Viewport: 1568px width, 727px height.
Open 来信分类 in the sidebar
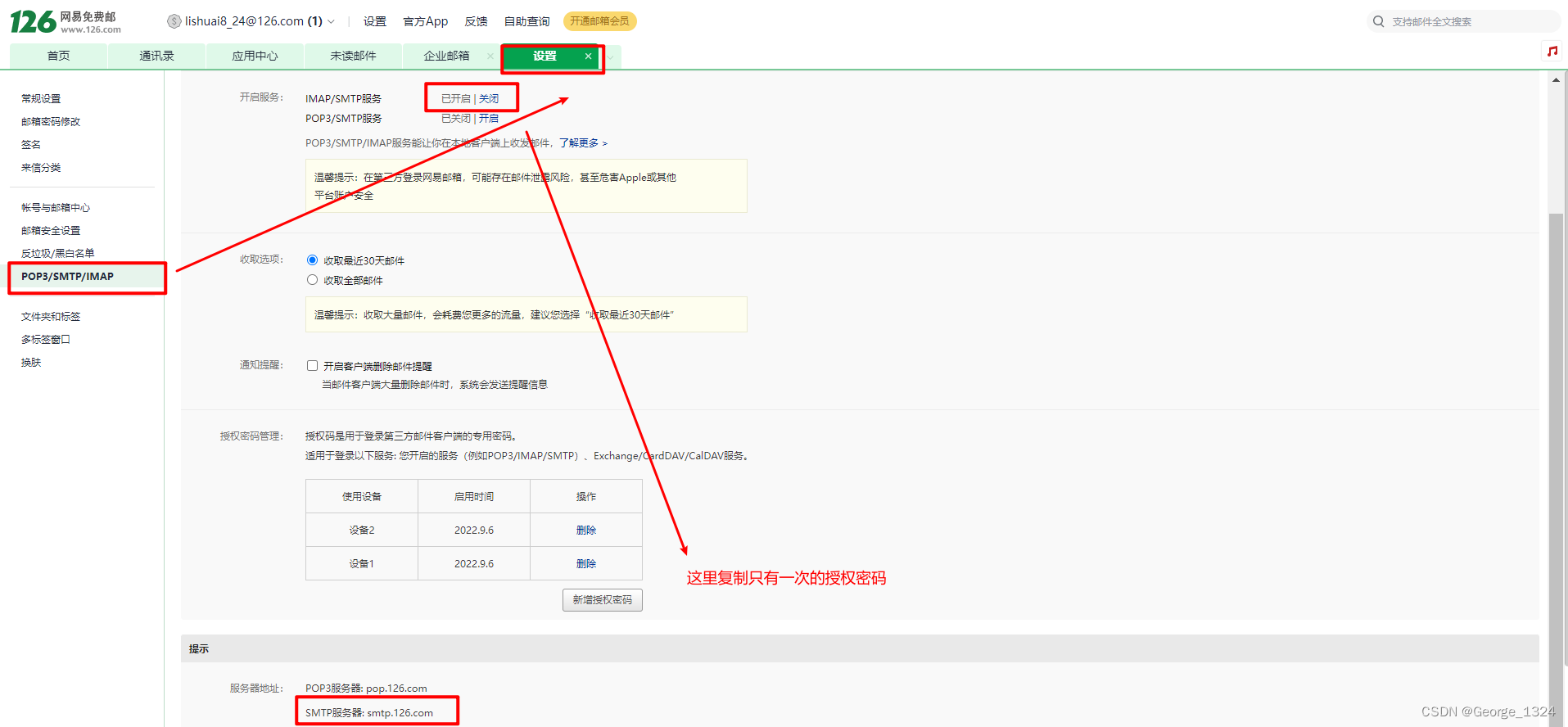(41, 167)
